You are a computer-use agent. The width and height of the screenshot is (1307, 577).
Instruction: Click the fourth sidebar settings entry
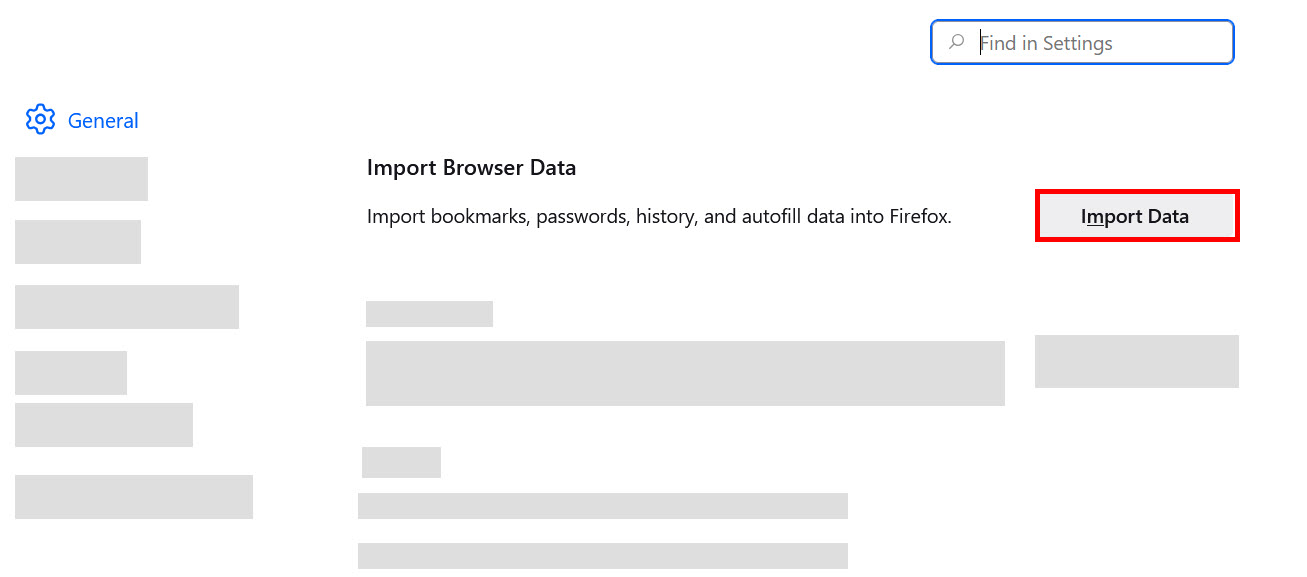[70, 372]
